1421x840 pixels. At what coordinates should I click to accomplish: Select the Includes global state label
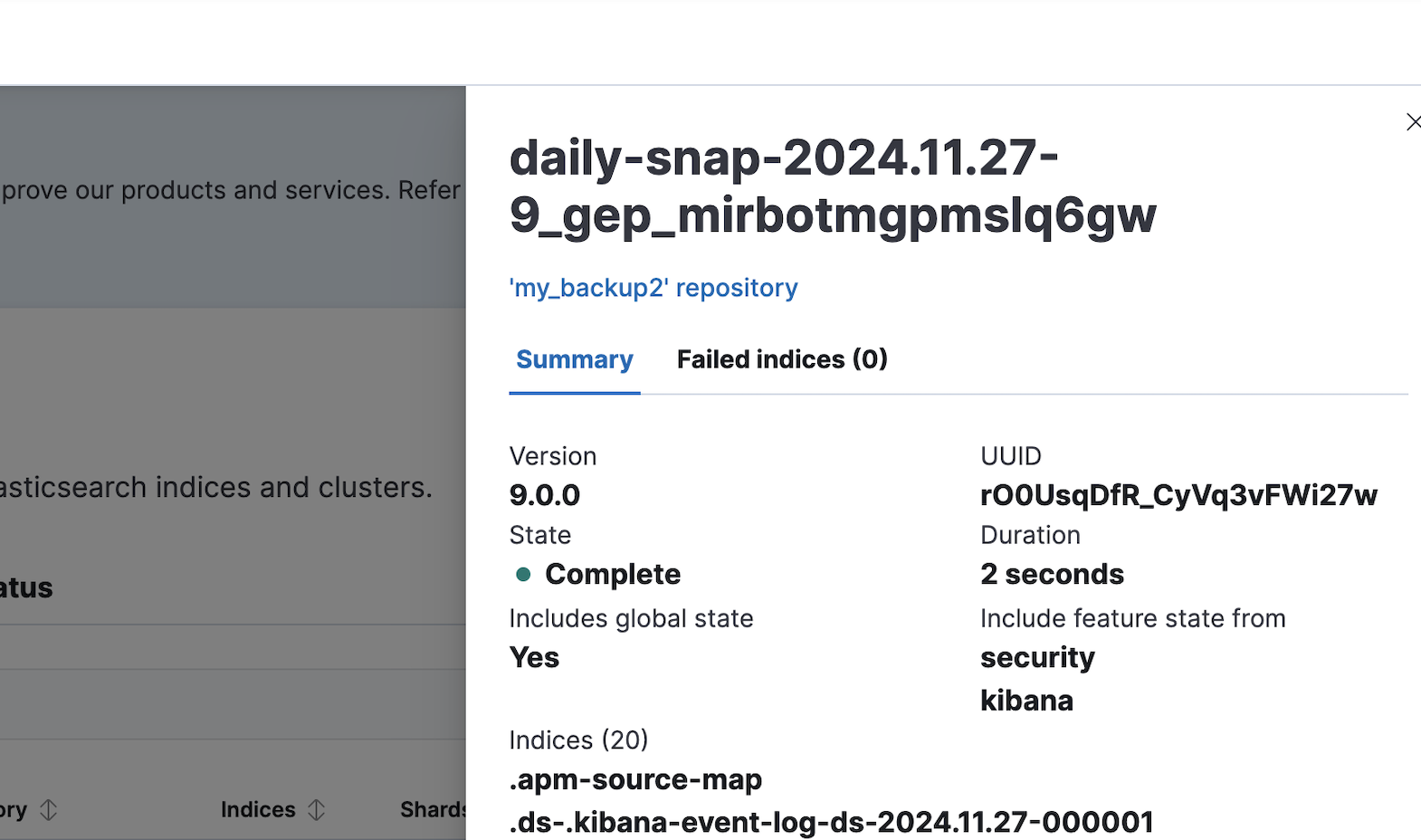pyautogui.click(x=631, y=618)
